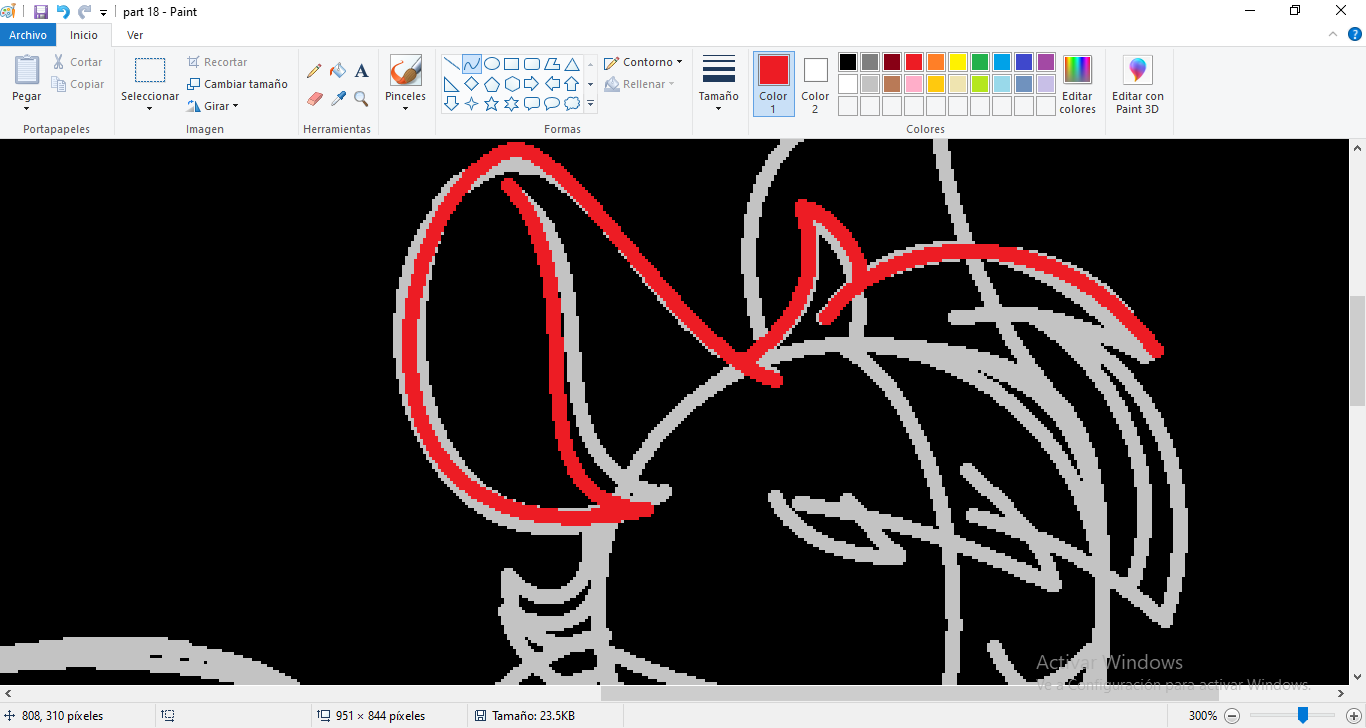
Task: Select the Five-point star shape
Action: click(492, 104)
